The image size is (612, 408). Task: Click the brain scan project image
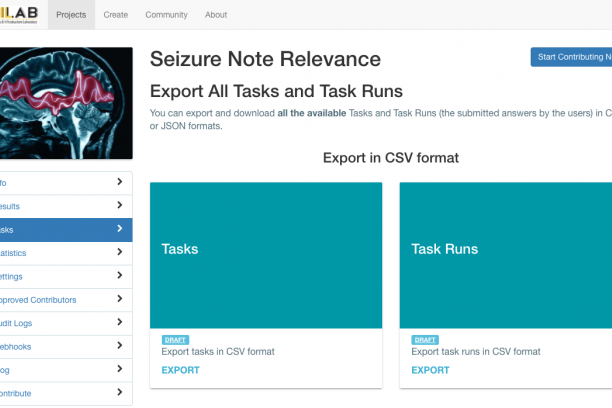point(65,102)
